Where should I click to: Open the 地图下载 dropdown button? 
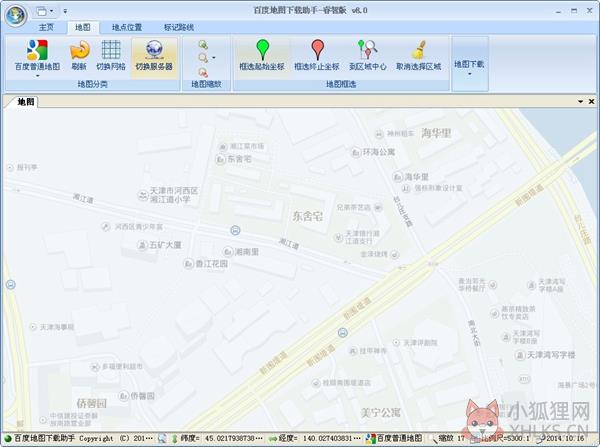[x=470, y=64]
